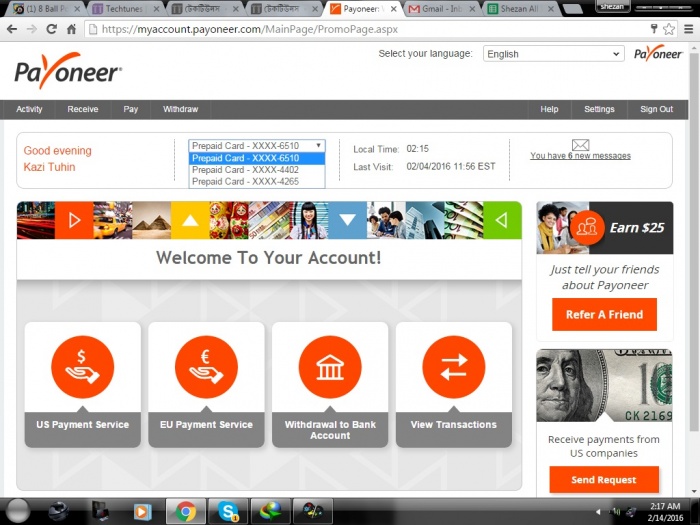700x525 pixels.
Task: Collapse the Prepaid Card selector dropdown
Action: click(x=257, y=146)
